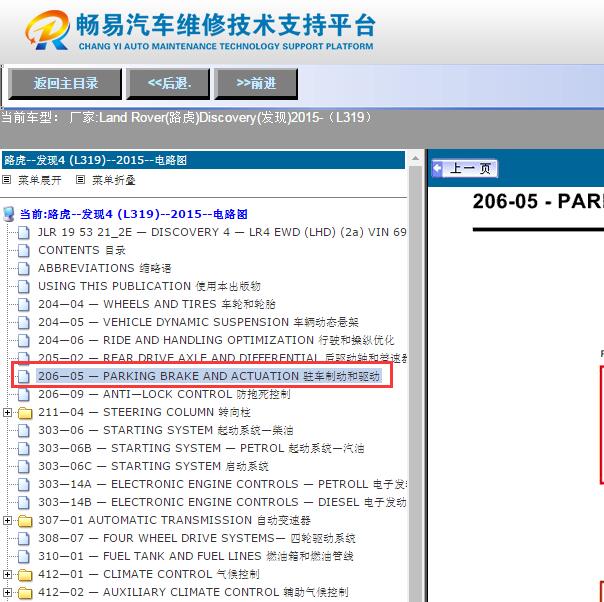
Task: Select 307-01 AUTOMATIC TRANSMISSION label
Action: pos(174,520)
